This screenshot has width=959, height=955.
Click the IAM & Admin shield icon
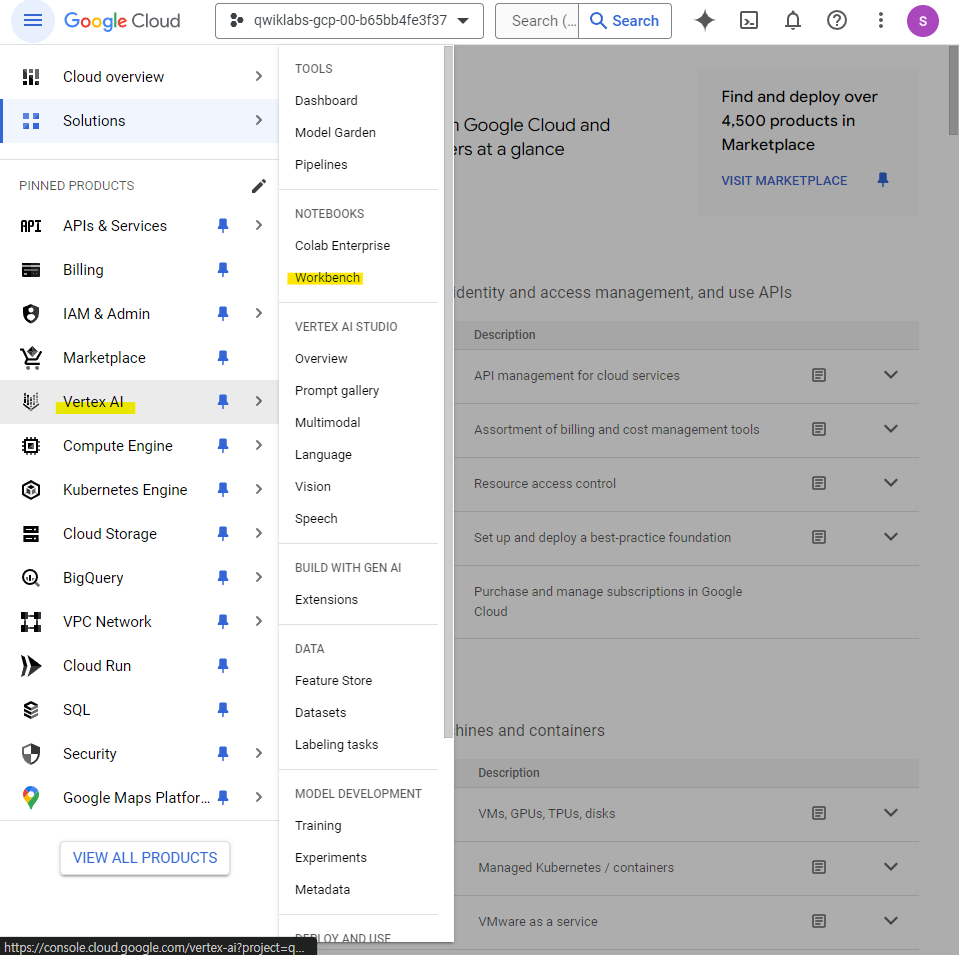[31, 314]
